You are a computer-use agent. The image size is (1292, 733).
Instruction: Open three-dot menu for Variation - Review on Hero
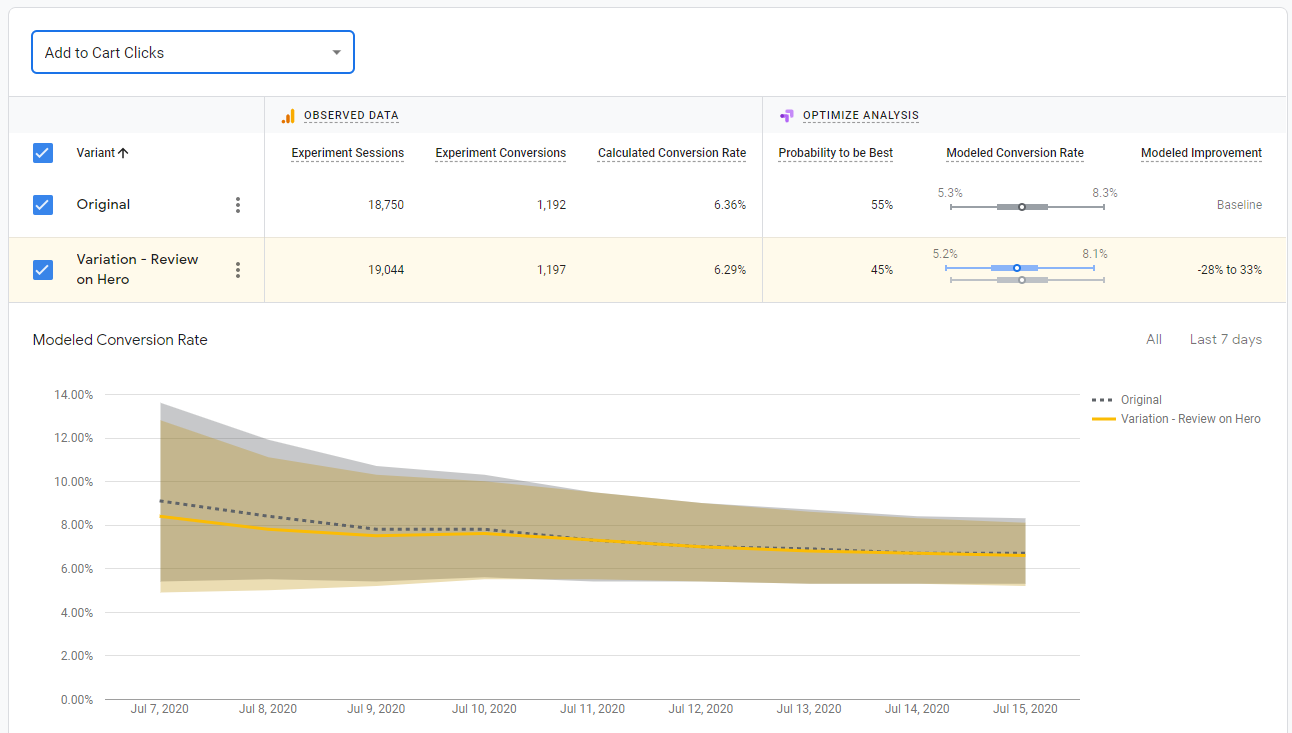tap(238, 270)
